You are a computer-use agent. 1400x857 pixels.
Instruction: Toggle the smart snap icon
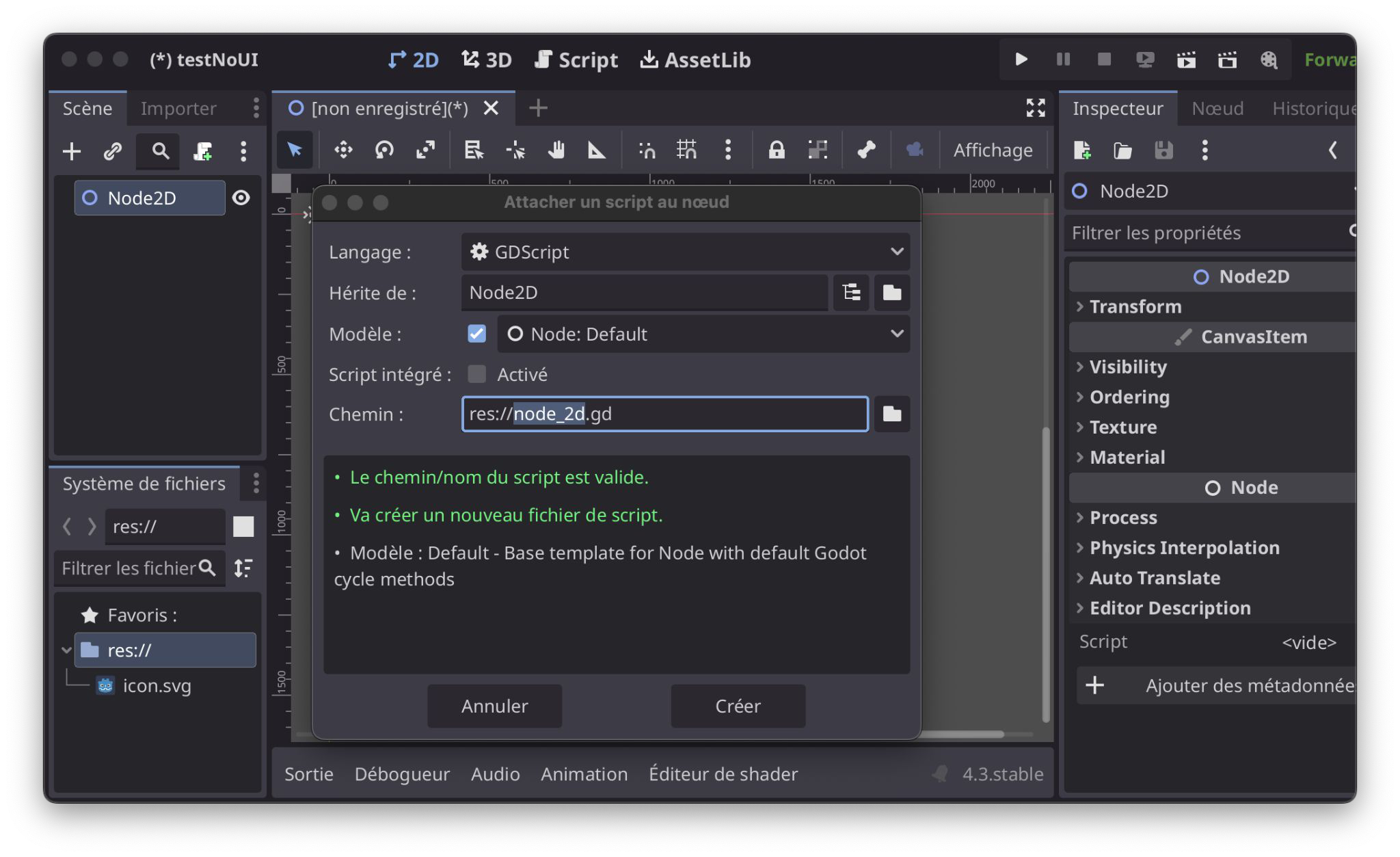click(646, 150)
